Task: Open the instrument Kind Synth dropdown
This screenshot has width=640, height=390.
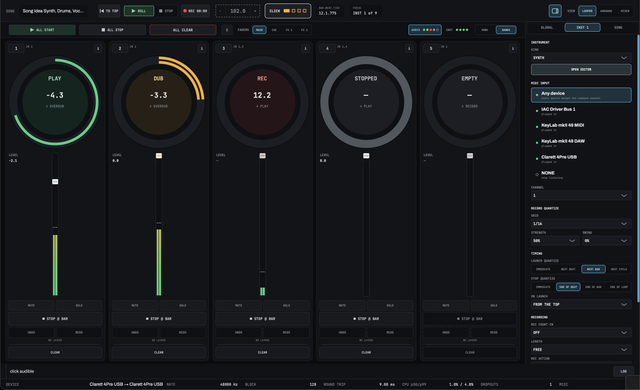Action: [581, 58]
